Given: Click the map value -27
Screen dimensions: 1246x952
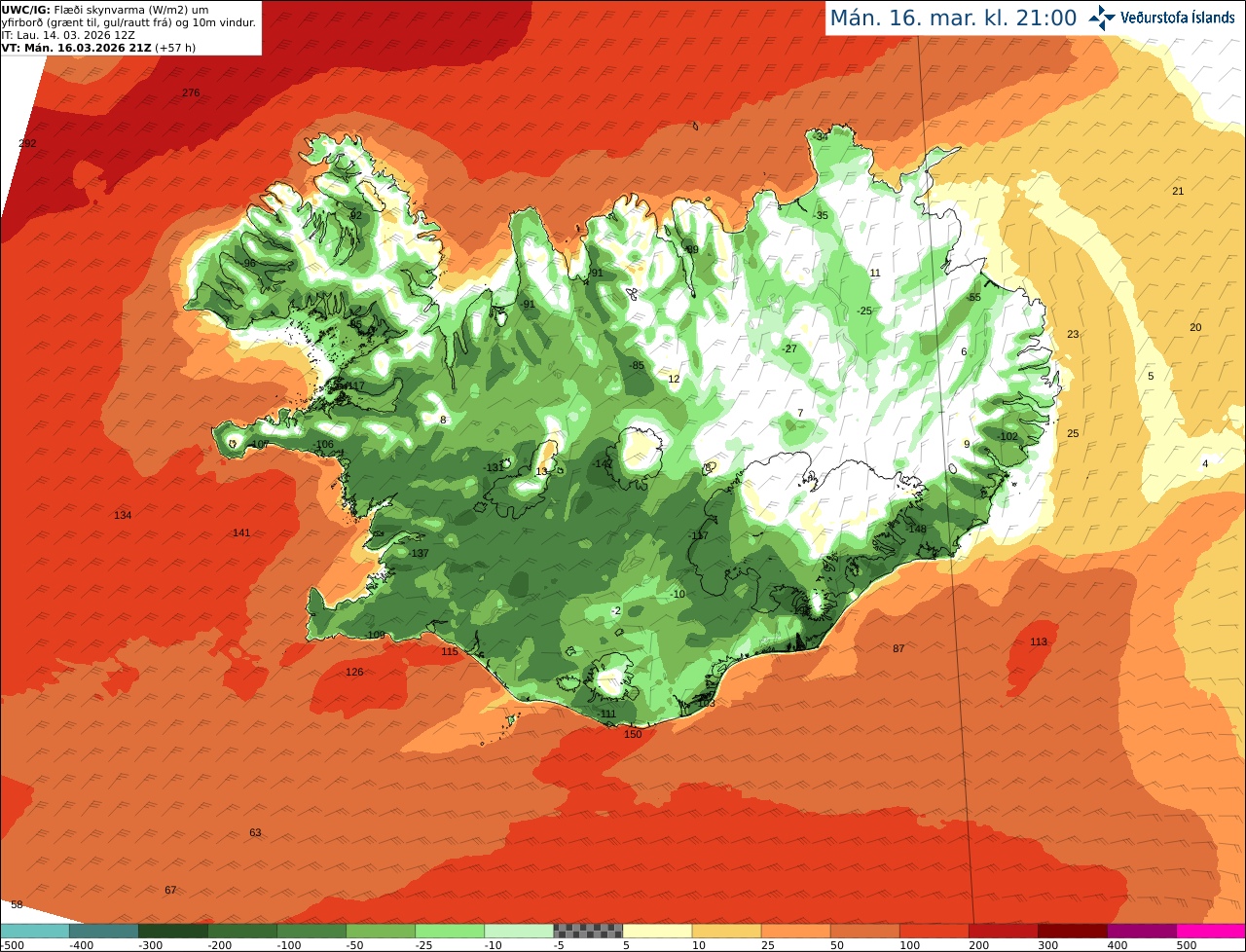Looking at the screenshot, I should tap(789, 348).
